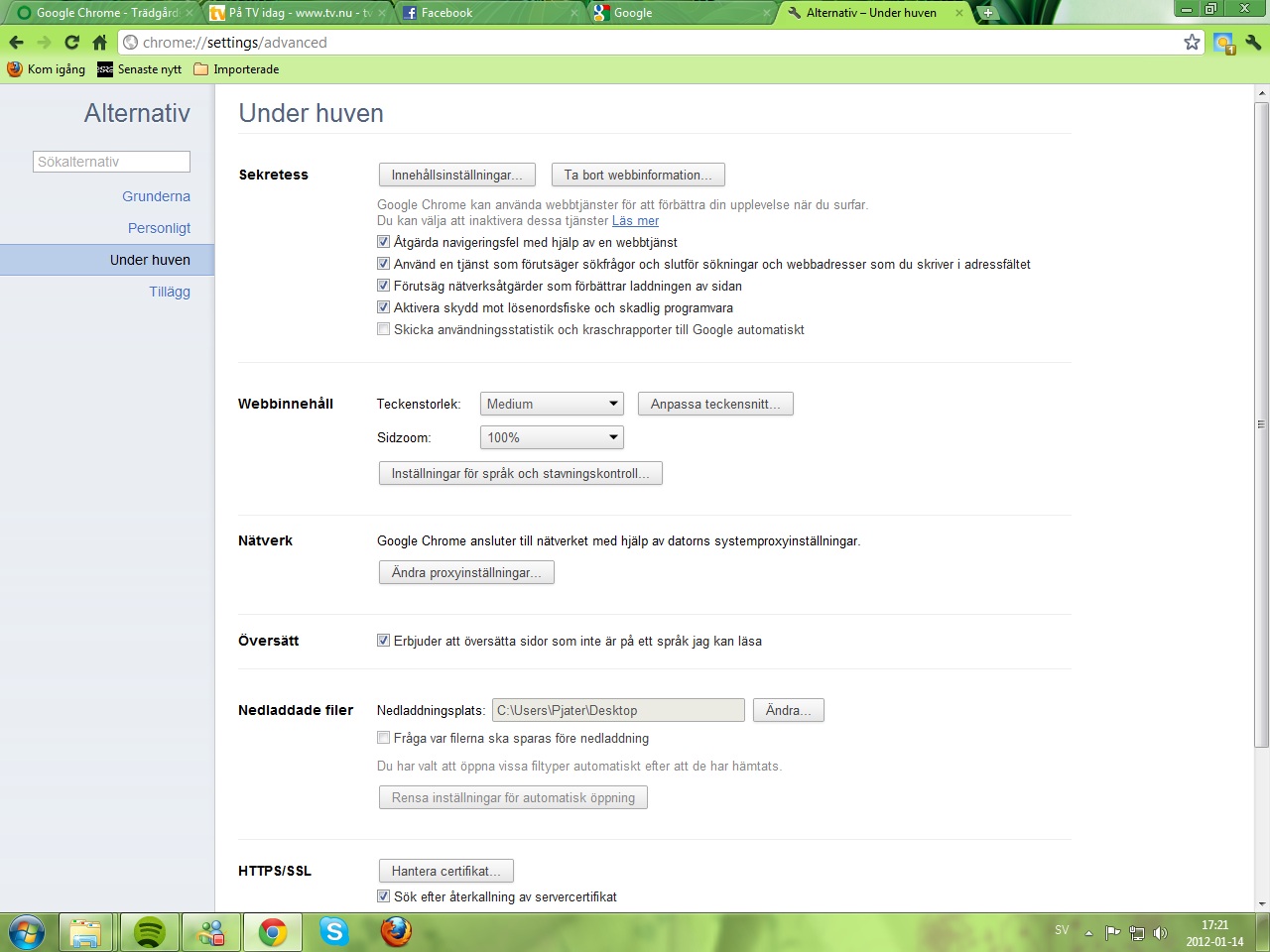
Task: Bookmark this page with the star
Action: point(1192,43)
